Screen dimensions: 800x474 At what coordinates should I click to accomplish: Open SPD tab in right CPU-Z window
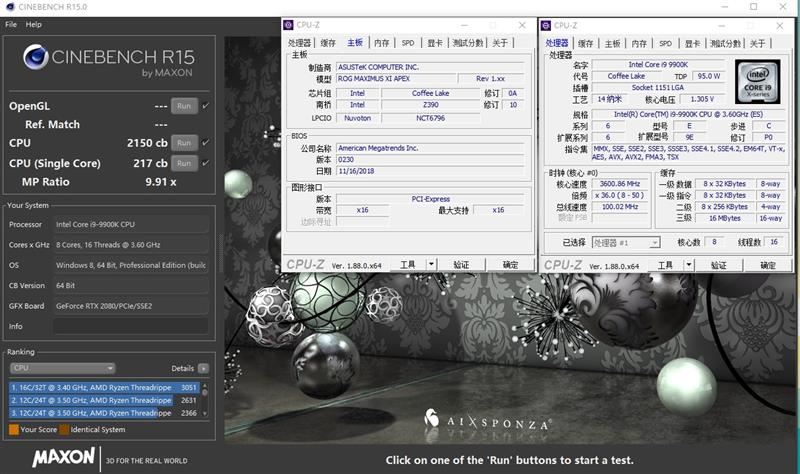[666, 43]
